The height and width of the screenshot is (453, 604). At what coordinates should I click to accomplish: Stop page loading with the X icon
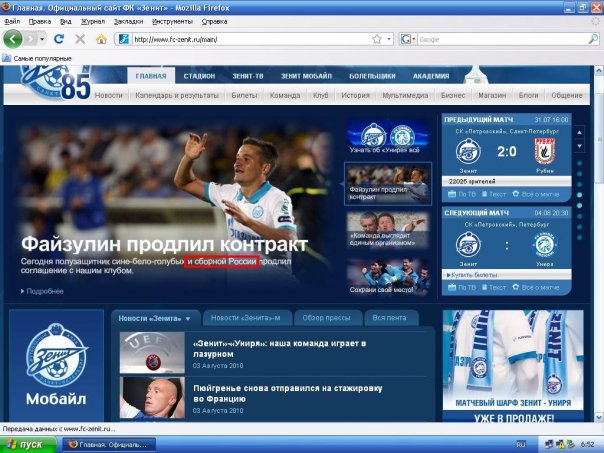79,39
